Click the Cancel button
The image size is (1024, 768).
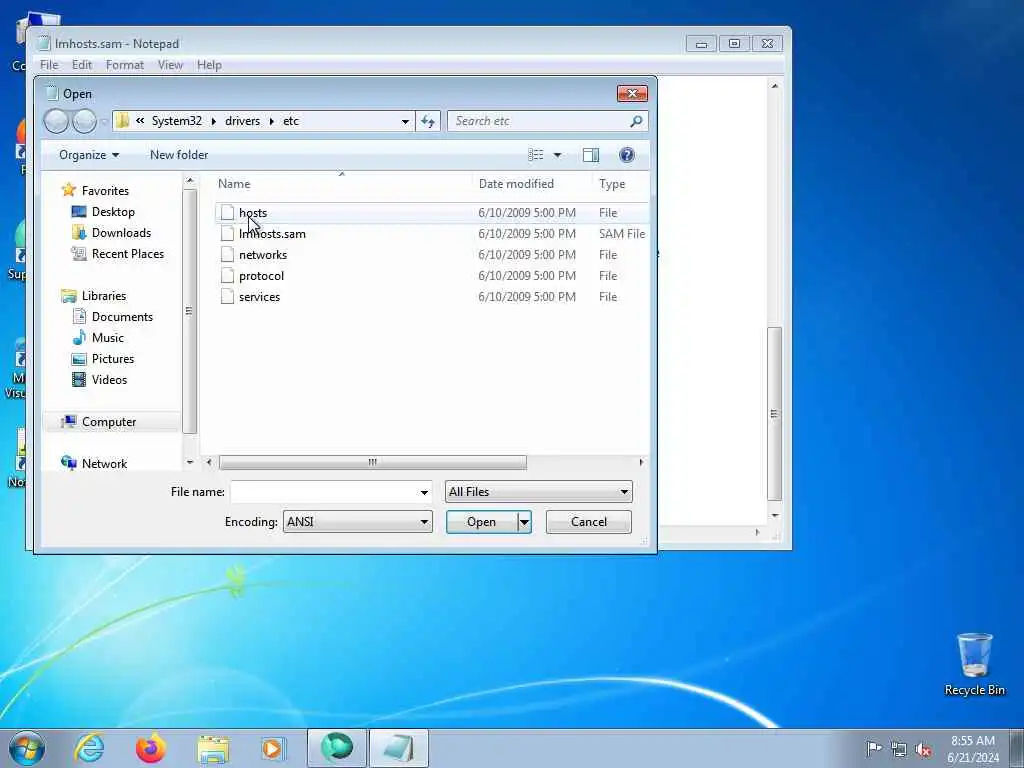point(588,522)
